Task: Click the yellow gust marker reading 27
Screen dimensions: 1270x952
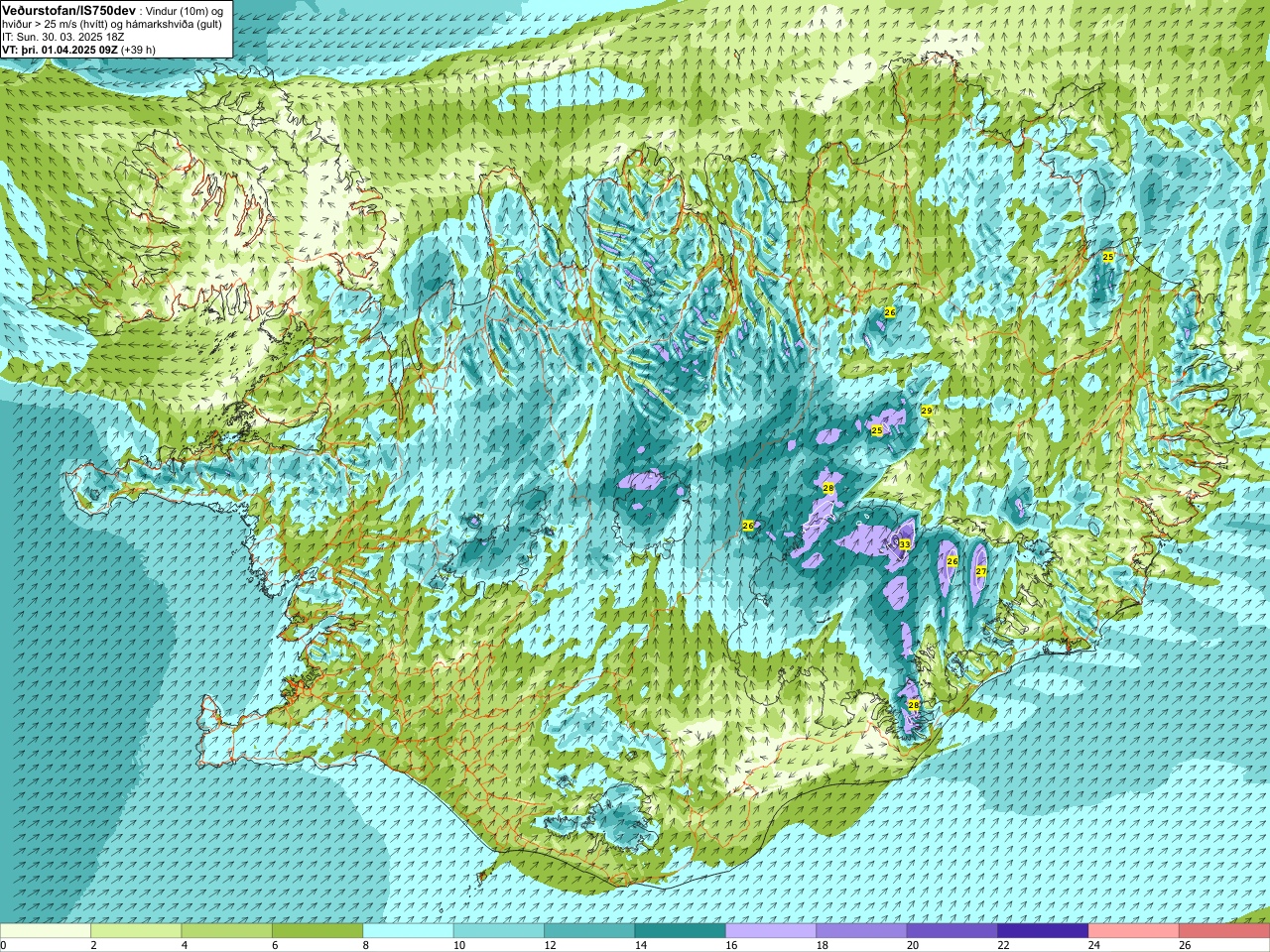Action: [x=980, y=571]
